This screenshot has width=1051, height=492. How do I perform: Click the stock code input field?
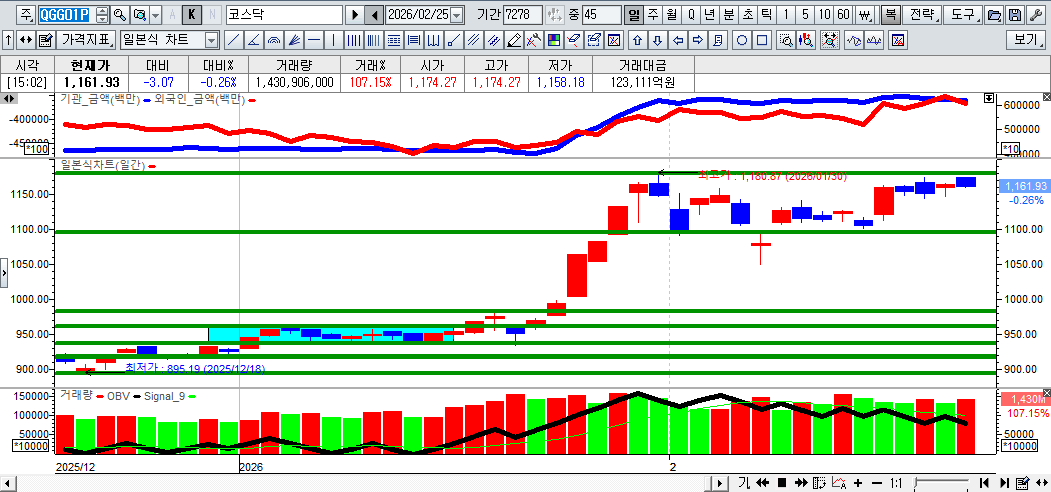coord(65,15)
